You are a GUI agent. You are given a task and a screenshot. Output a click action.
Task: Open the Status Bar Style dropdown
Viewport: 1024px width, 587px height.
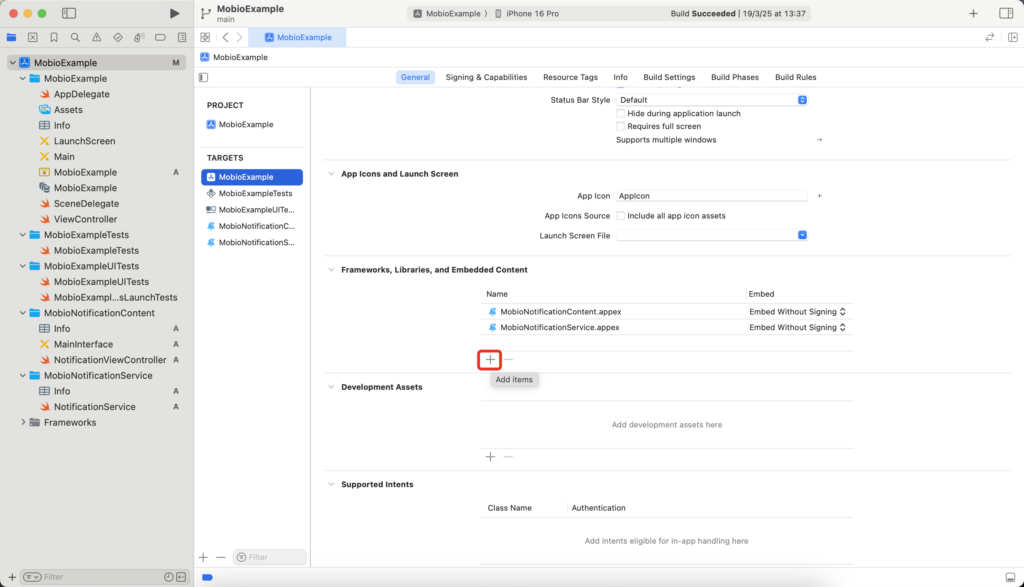pyautogui.click(x=712, y=100)
